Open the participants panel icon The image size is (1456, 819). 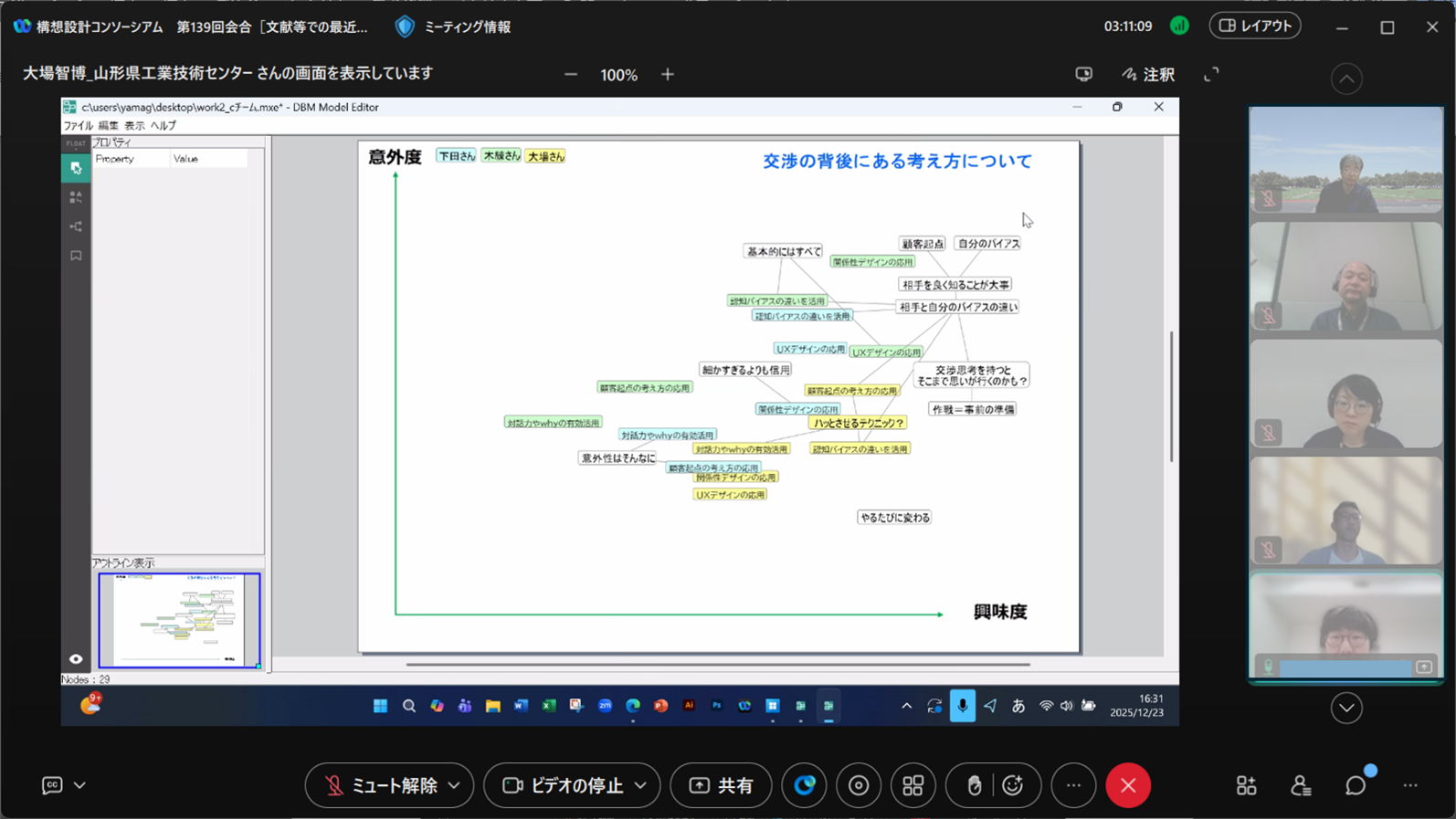tap(1301, 785)
